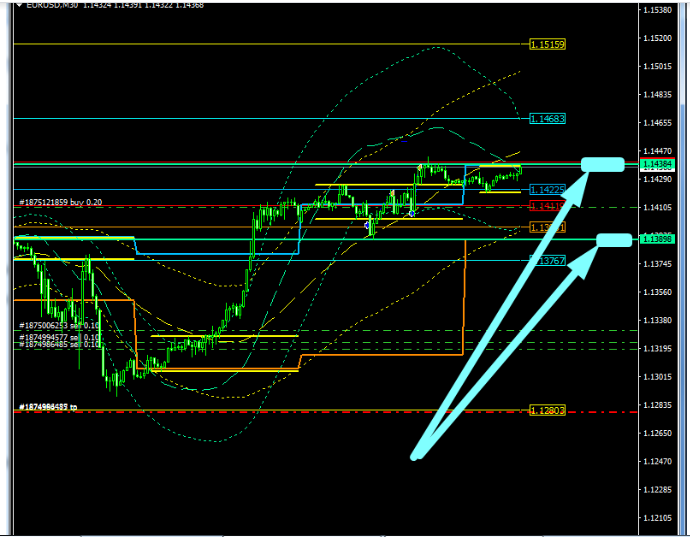
Task: Click the current price tag 1.14384 on axis
Action: tap(658, 164)
